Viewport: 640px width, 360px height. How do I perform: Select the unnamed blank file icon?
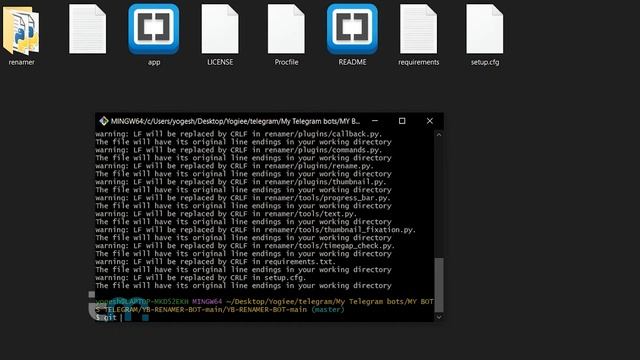click(x=87, y=29)
